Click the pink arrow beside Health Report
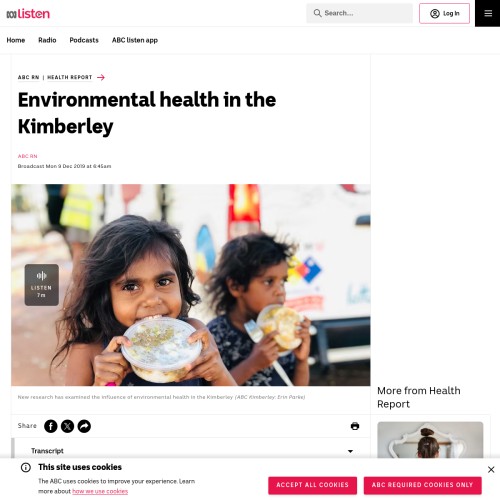 point(101,77)
